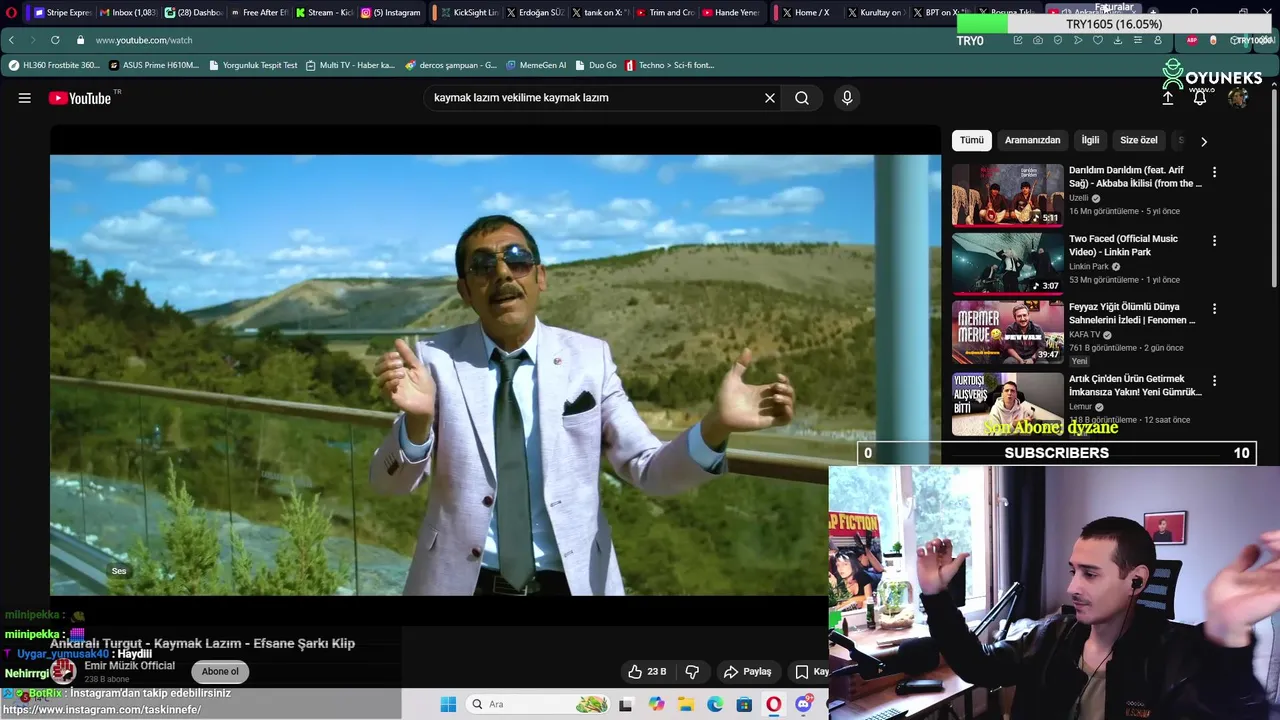Open Opera easy setup sliders icon
This screenshot has width=1280, height=720.
pos(1138,40)
